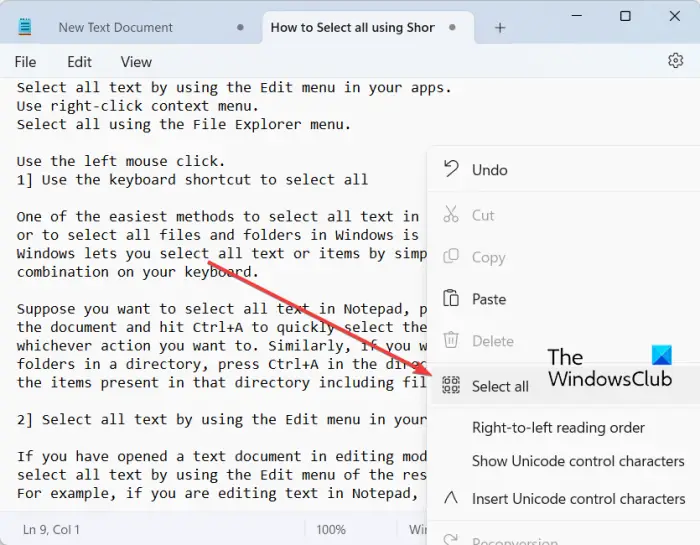This screenshot has width=700, height=545.
Task: Choose Undo from context menu
Action: [565, 170]
